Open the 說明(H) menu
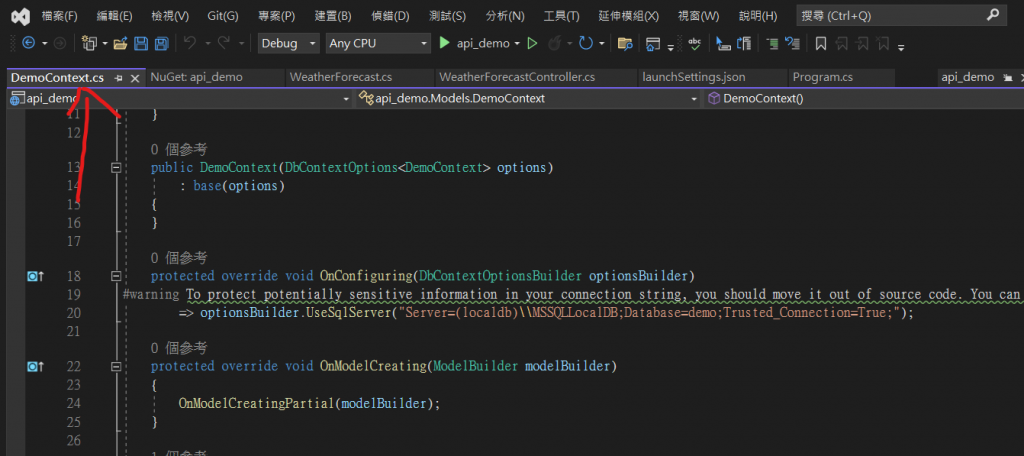The image size is (1024, 456). coord(758,16)
